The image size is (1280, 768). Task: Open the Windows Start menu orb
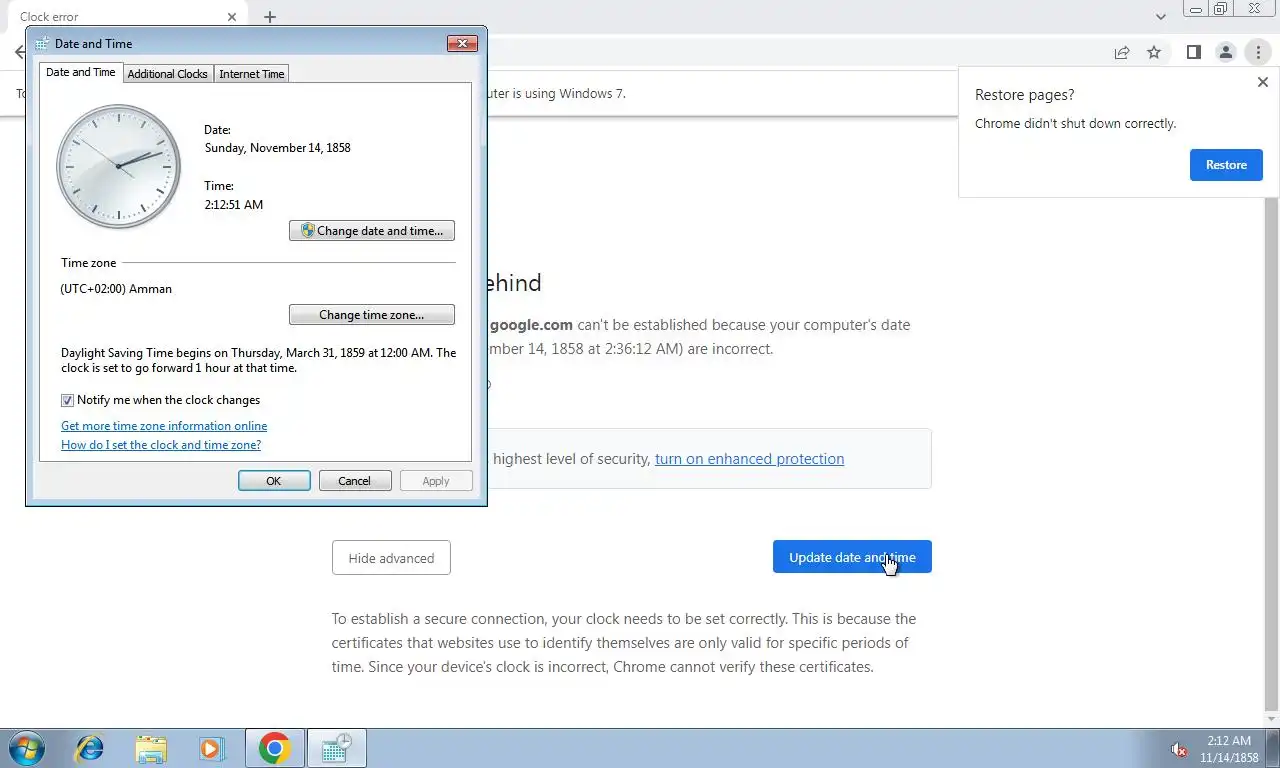pyautogui.click(x=26, y=748)
